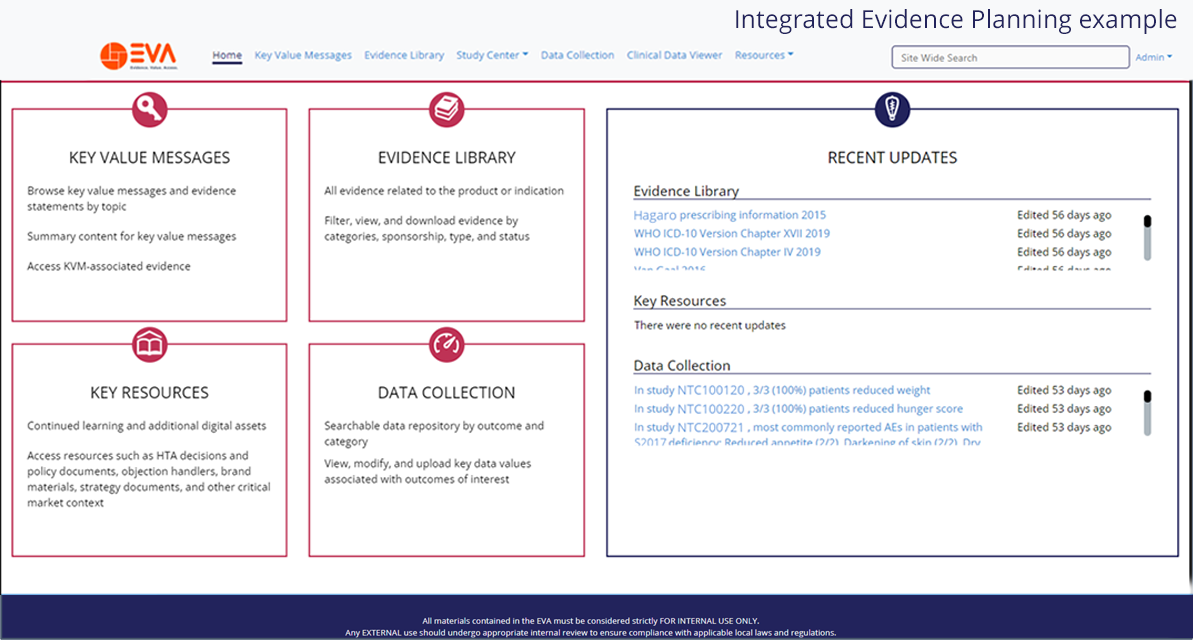The image size is (1193, 640).
Task: Expand the Study Center dropdown menu
Action: 492,55
